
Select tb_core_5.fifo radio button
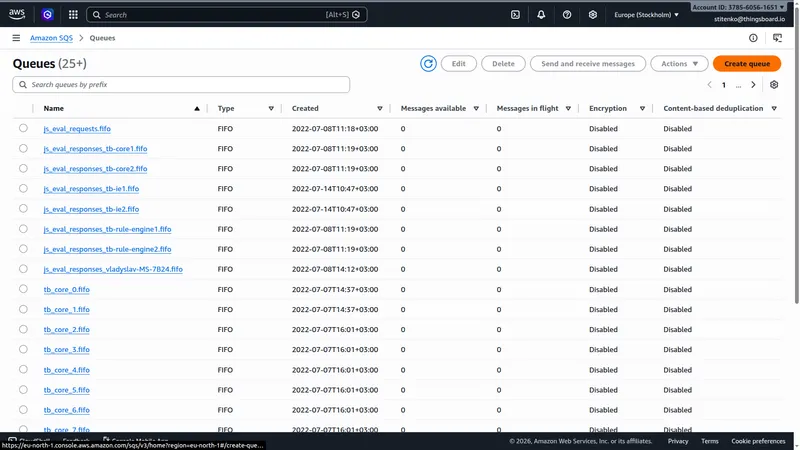pos(23,389)
